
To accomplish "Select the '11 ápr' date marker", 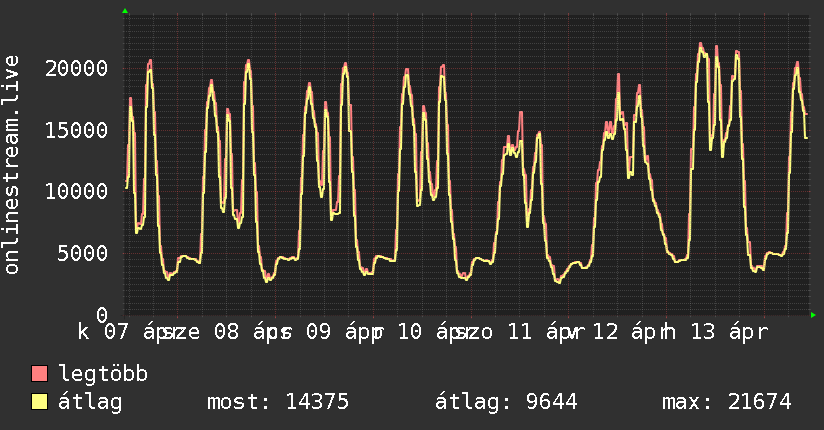I will tap(541, 332).
